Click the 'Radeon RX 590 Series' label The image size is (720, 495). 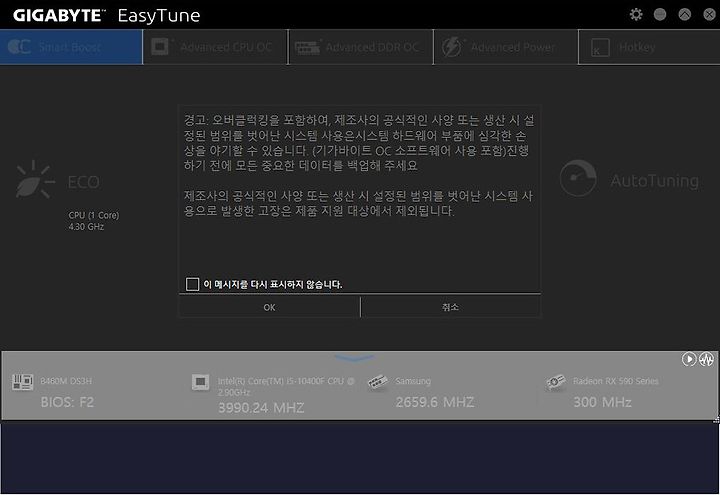616,381
